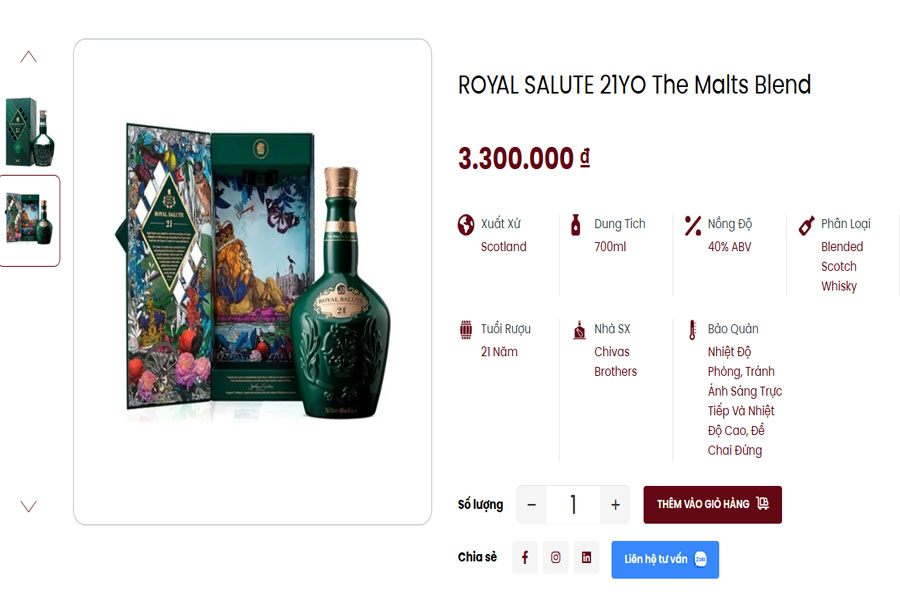The height and width of the screenshot is (600, 900).
Task: Click the main Royal Salute product image
Action: pyautogui.click(x=252, y=281)
